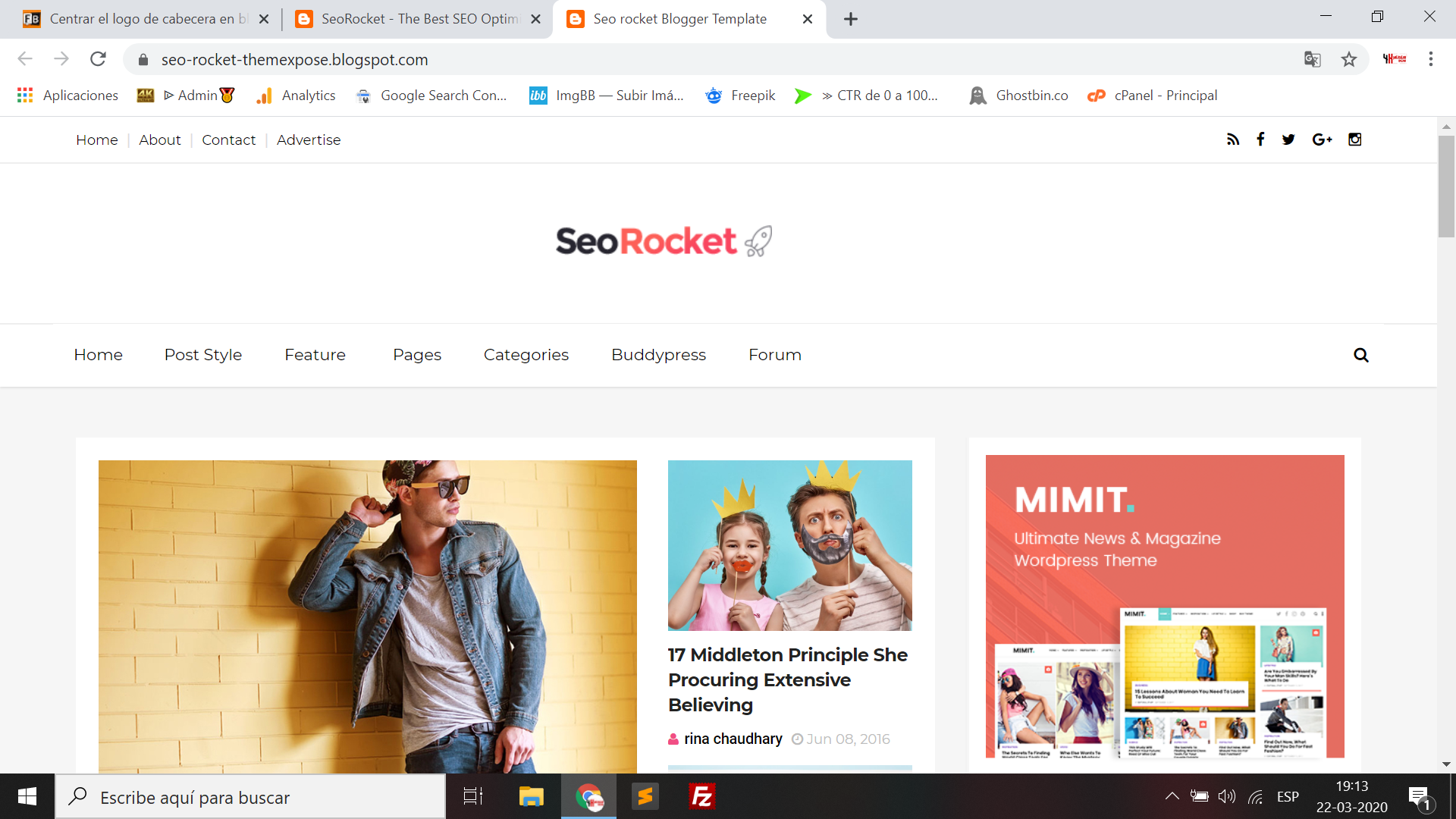Close the Seo rocket Blogger Template tab
This screenshot has height=819, width=1456.
(808, 19)
